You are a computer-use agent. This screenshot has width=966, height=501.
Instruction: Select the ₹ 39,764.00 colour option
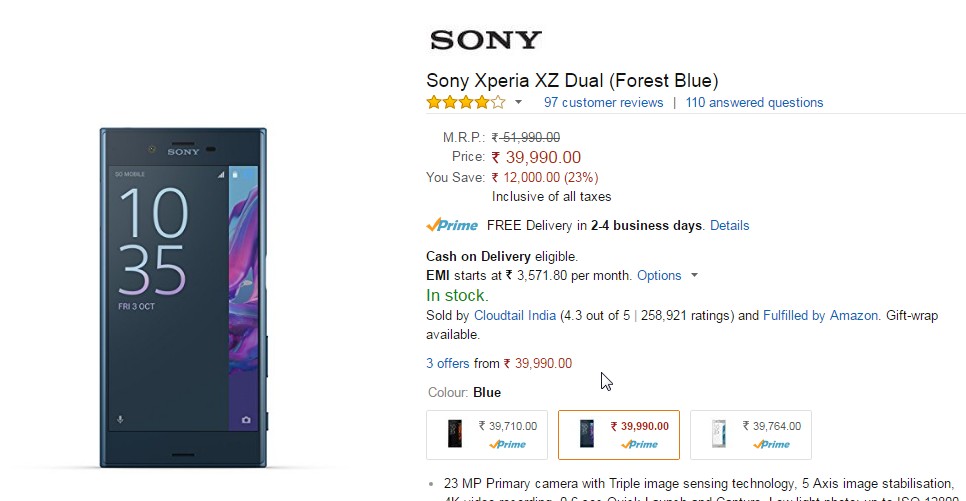coord(750,435)
